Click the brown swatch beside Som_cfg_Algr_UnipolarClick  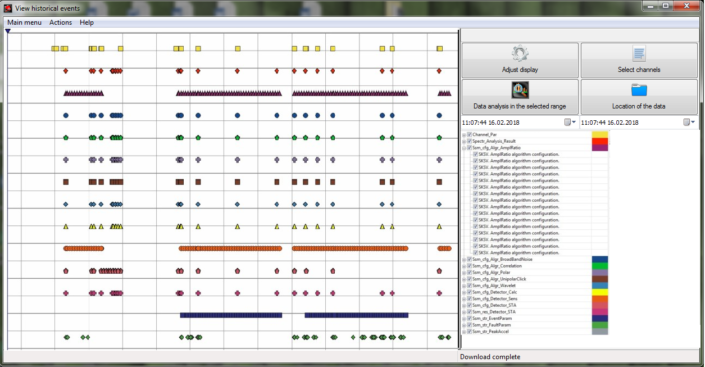[600, 279]
